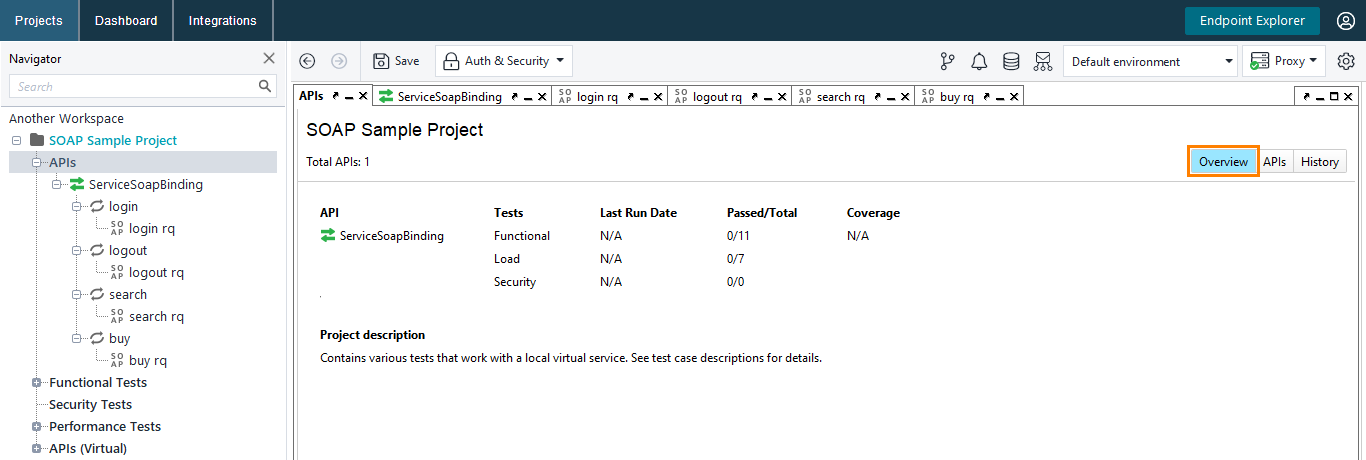Click the back navigation arrow
Viewport: 1366px width, 460px height.
pyautogui.click(x=308, y=61)
